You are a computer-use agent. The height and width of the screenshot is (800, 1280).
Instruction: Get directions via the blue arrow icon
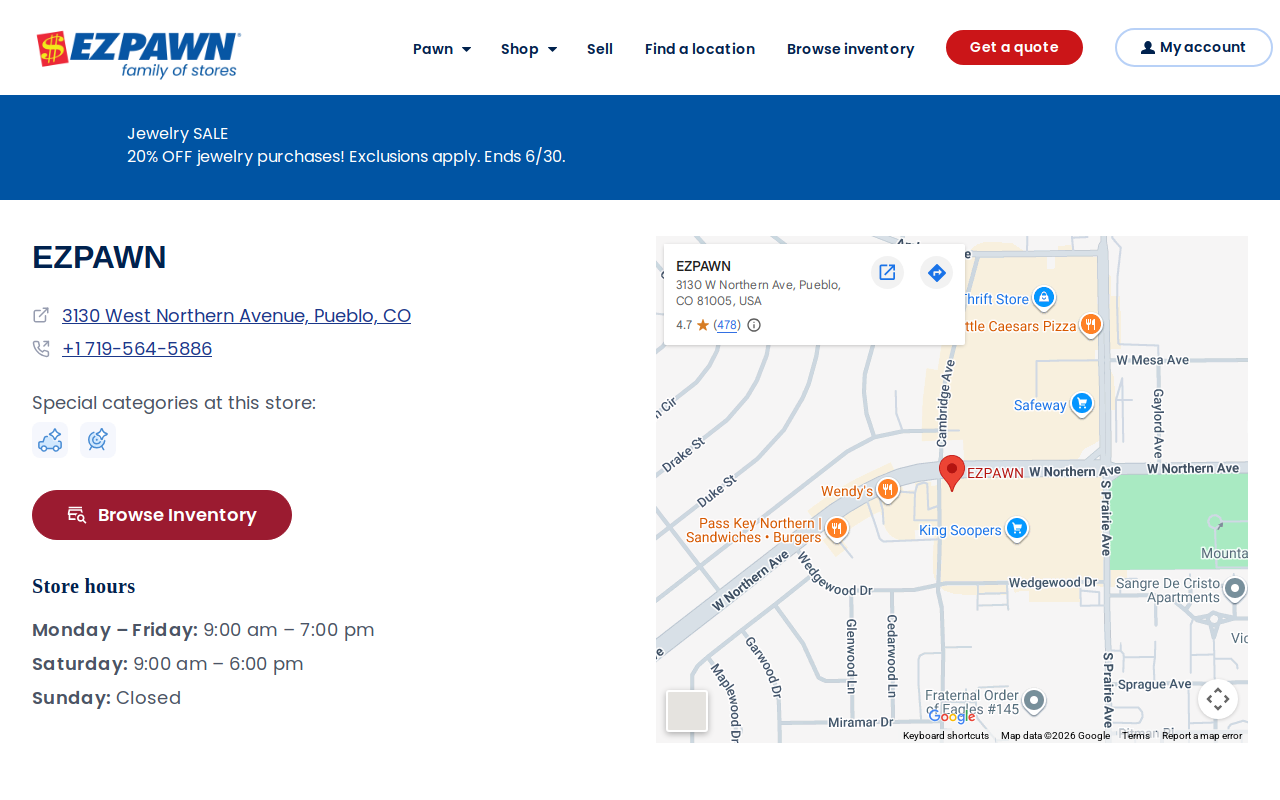936,272
